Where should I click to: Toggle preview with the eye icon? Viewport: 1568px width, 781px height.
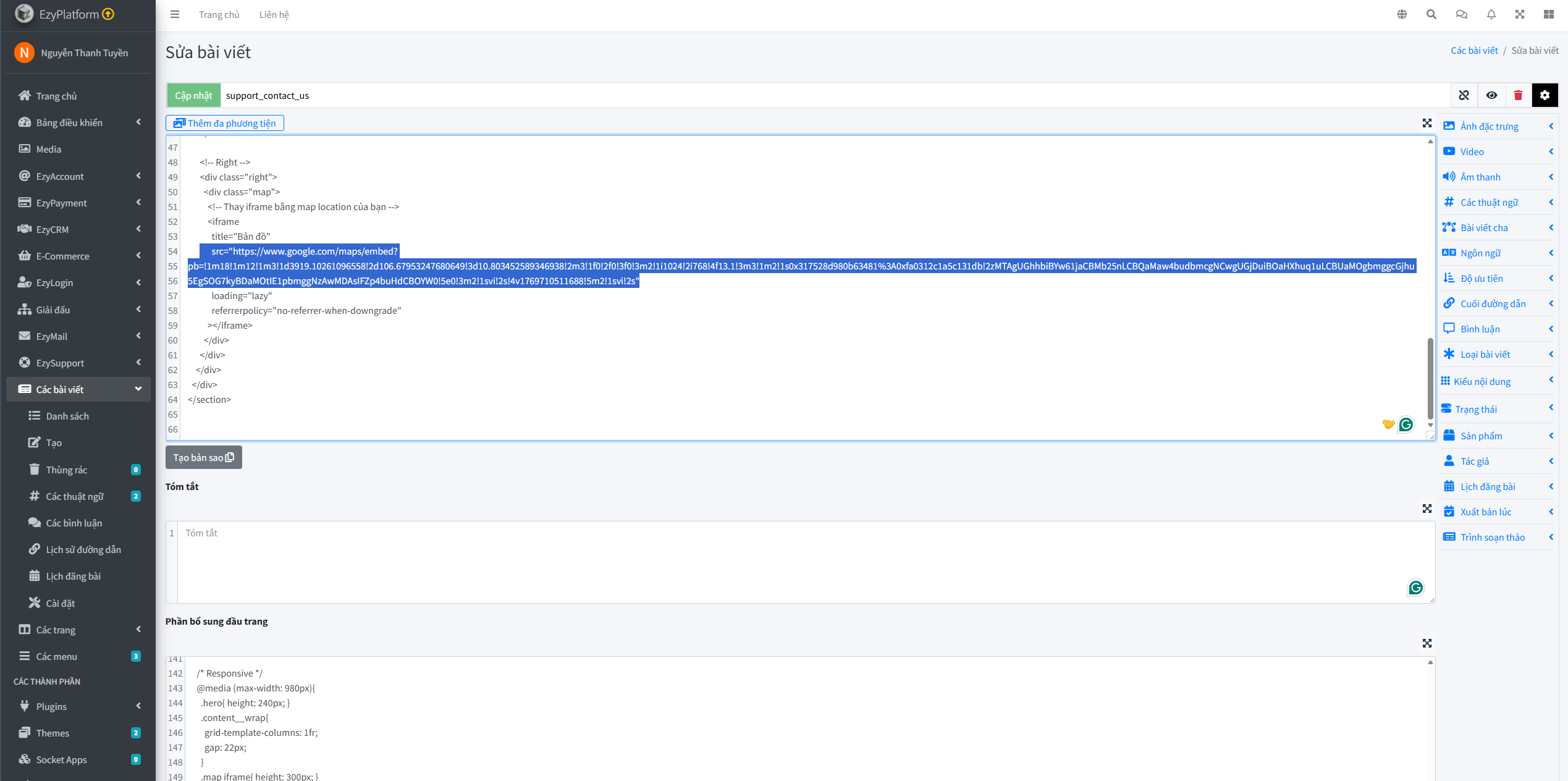pos(1491,95)
